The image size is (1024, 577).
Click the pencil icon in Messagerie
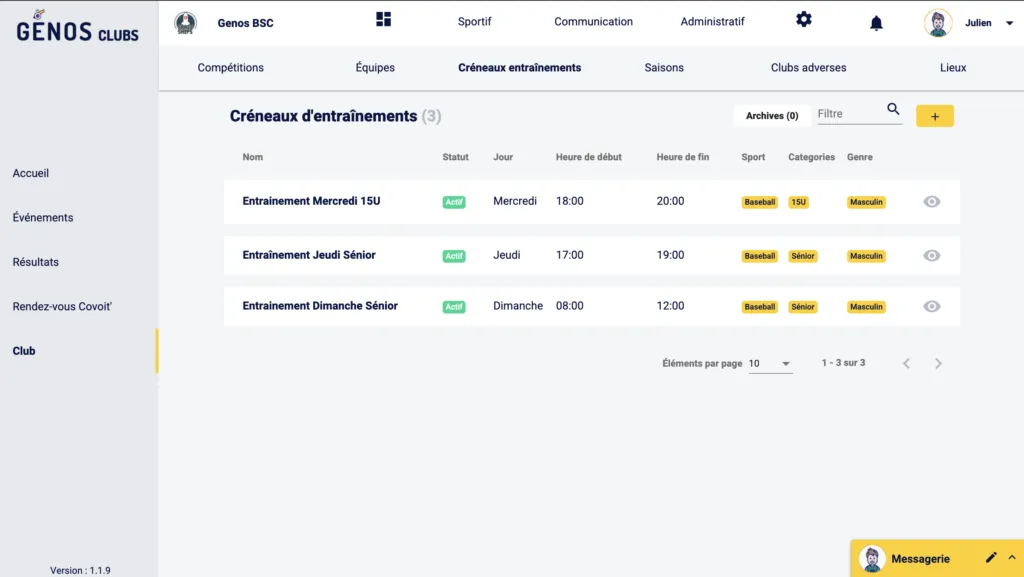991,558
